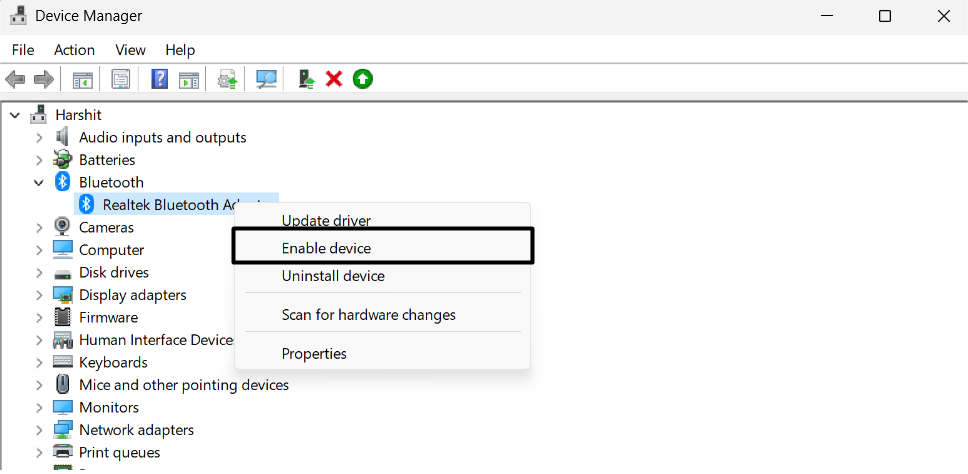Select the Keyboards label
Screen dimensions: 968x474
pos(113,362)
